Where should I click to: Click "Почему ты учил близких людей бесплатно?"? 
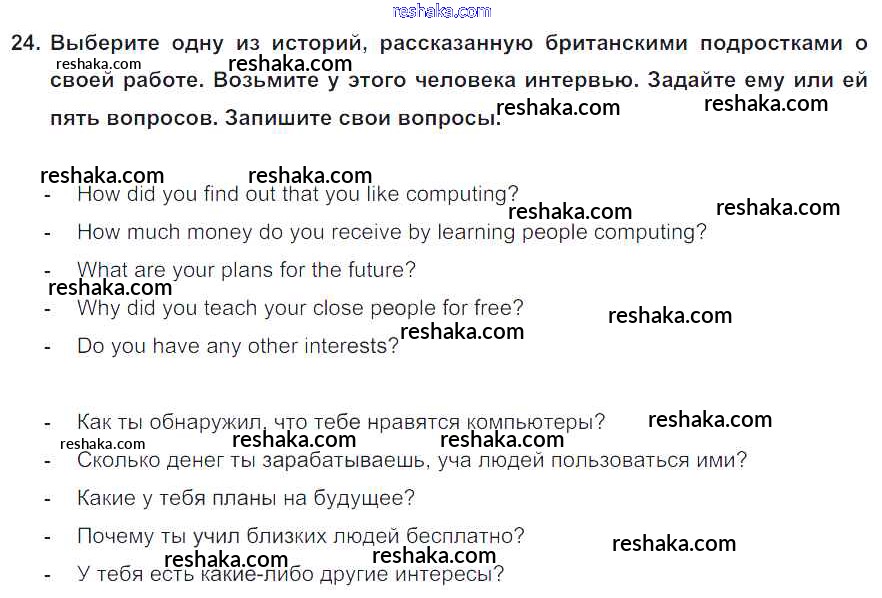coord(300,536)
